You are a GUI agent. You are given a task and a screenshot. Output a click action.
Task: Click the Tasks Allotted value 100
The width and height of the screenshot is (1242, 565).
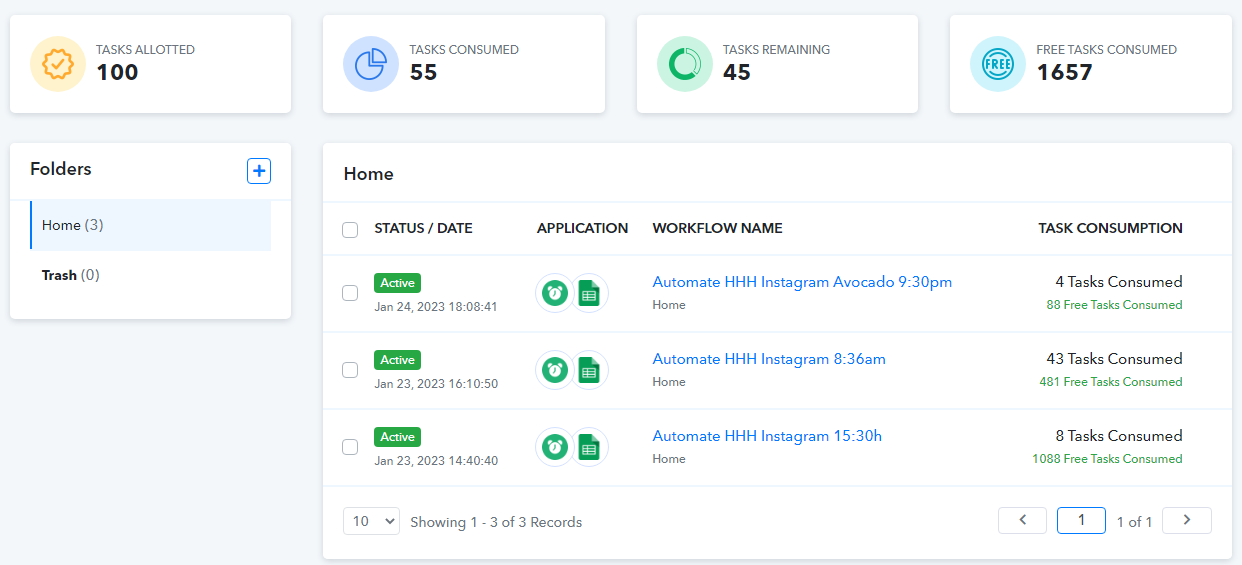117,72
